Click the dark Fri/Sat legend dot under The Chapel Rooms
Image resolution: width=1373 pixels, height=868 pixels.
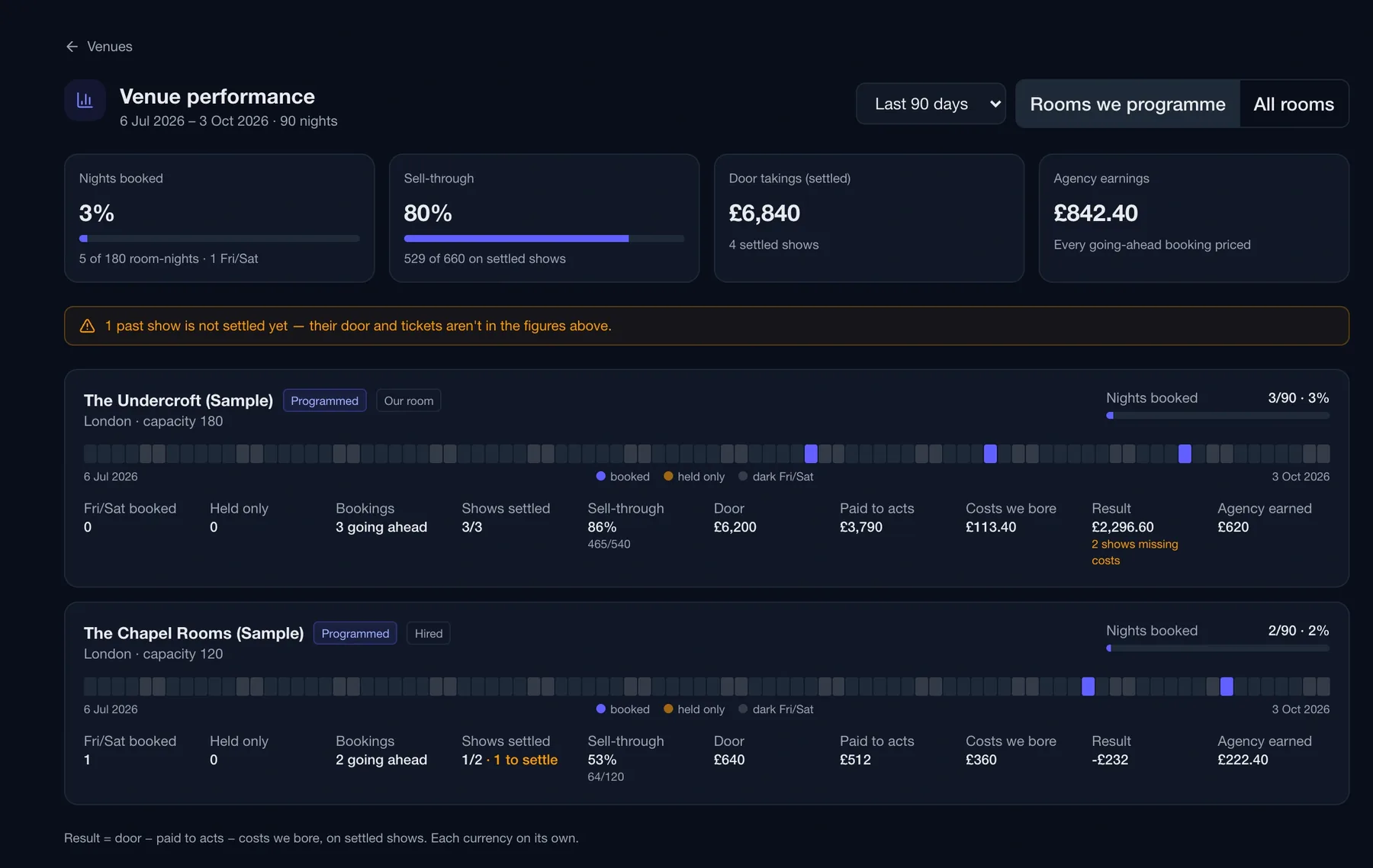[x=743, y=709]
